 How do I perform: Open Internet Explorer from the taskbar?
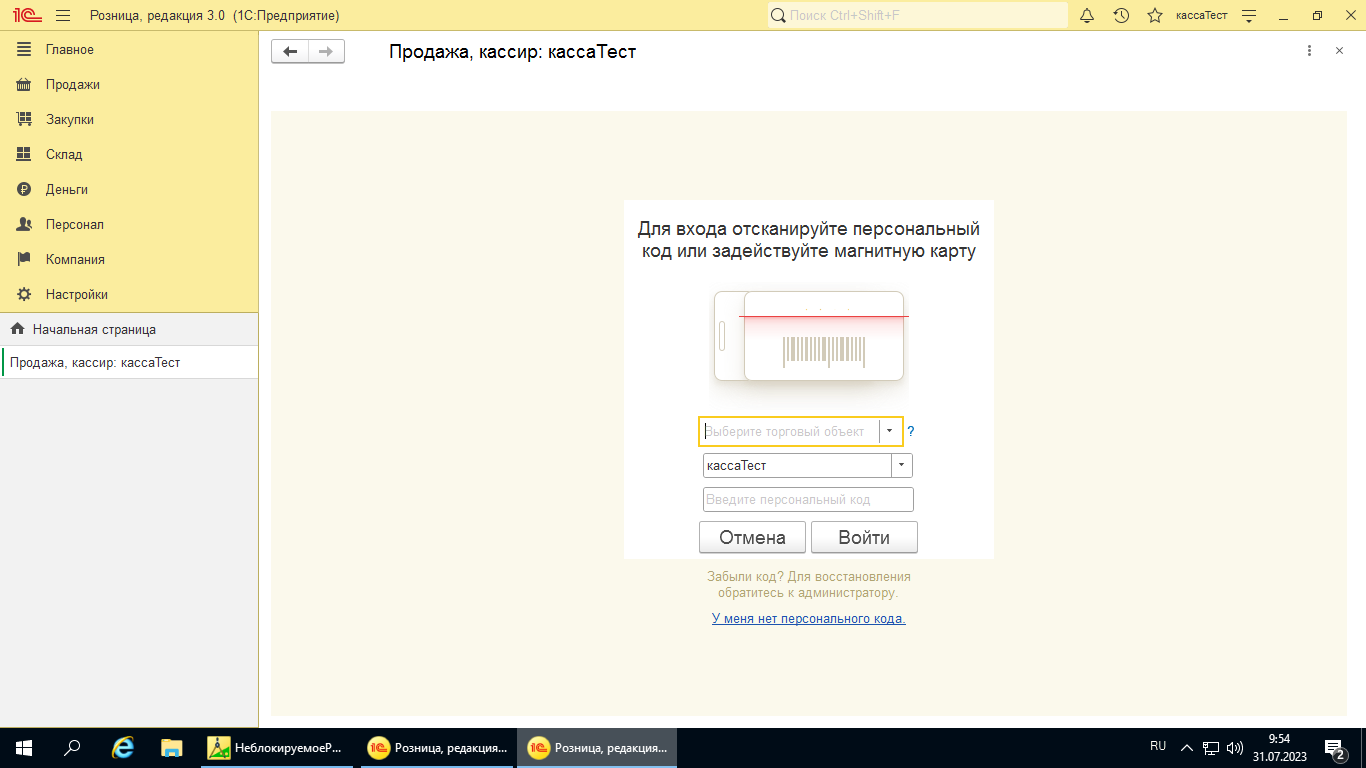click(123, 748)
